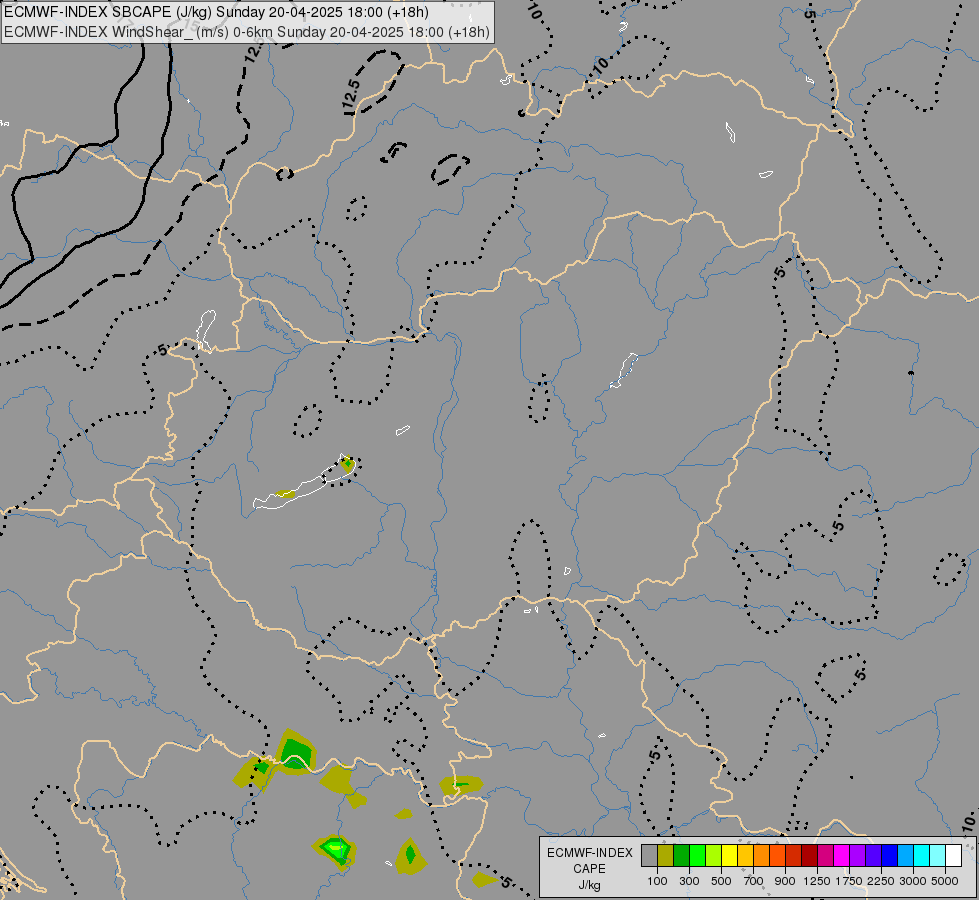Select the dark red legend swatch

click(x=809, y=856)
